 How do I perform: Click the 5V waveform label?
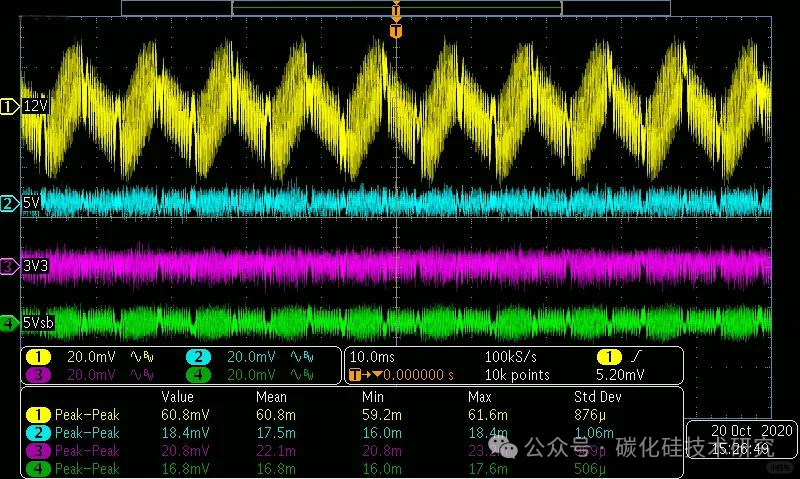coord(31,204)
